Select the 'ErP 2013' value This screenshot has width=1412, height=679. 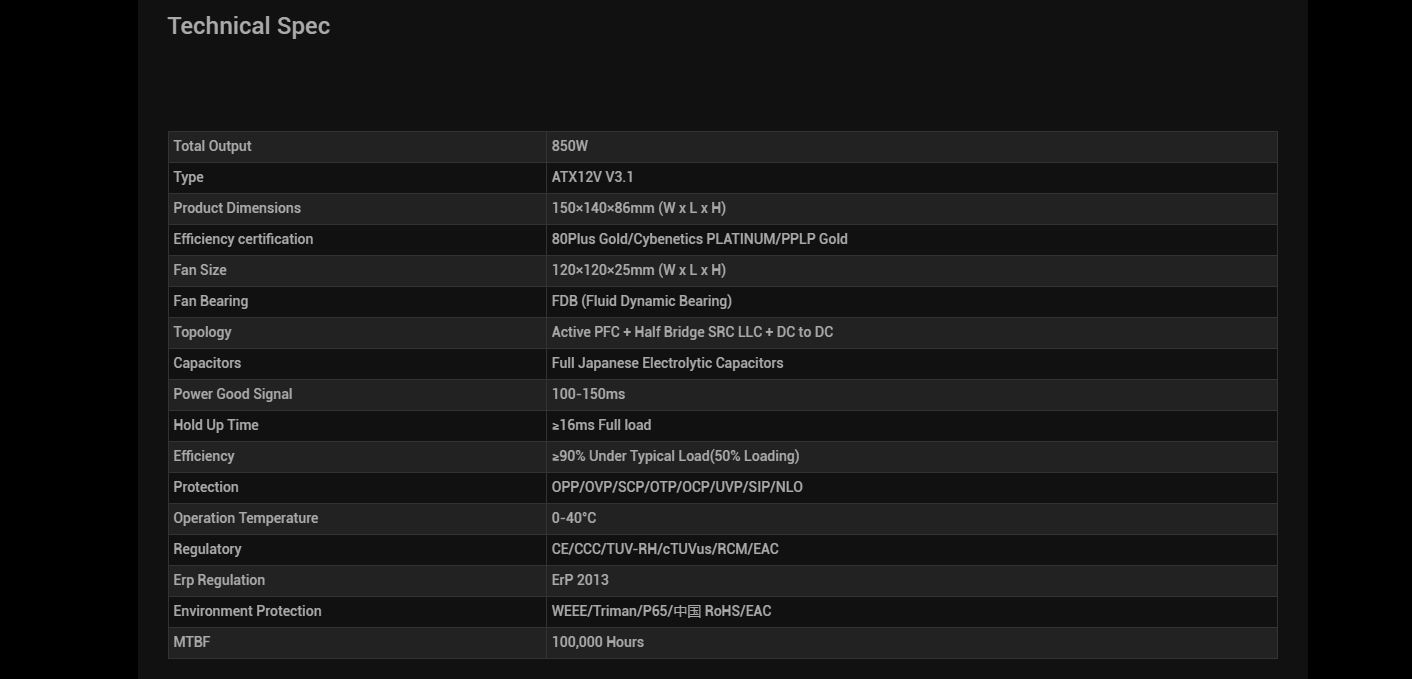(580, 580)
